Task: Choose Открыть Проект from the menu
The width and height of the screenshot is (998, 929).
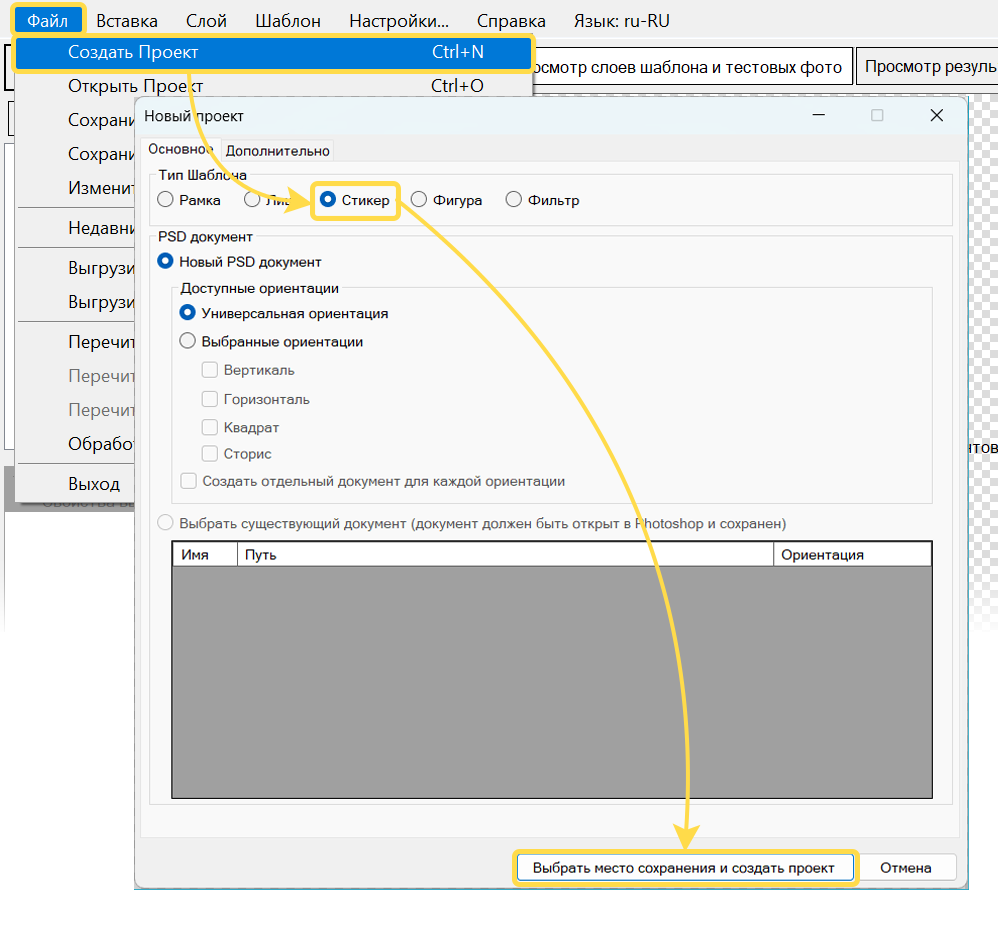Action: tap(135, 86)
